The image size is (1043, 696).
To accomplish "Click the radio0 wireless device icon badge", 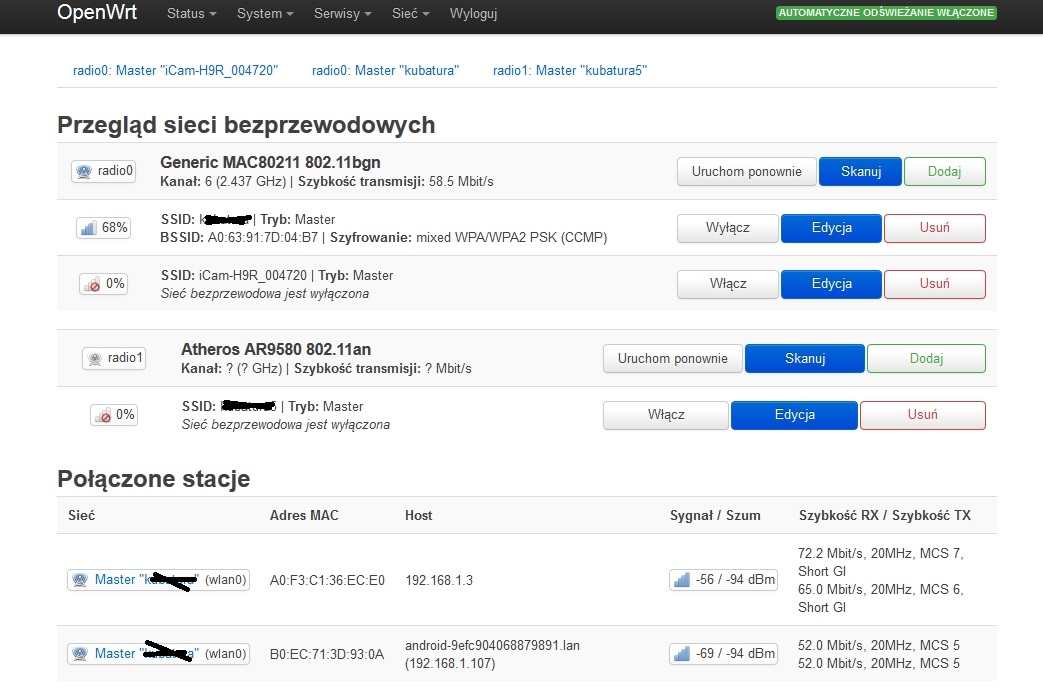I will (103, 171).
